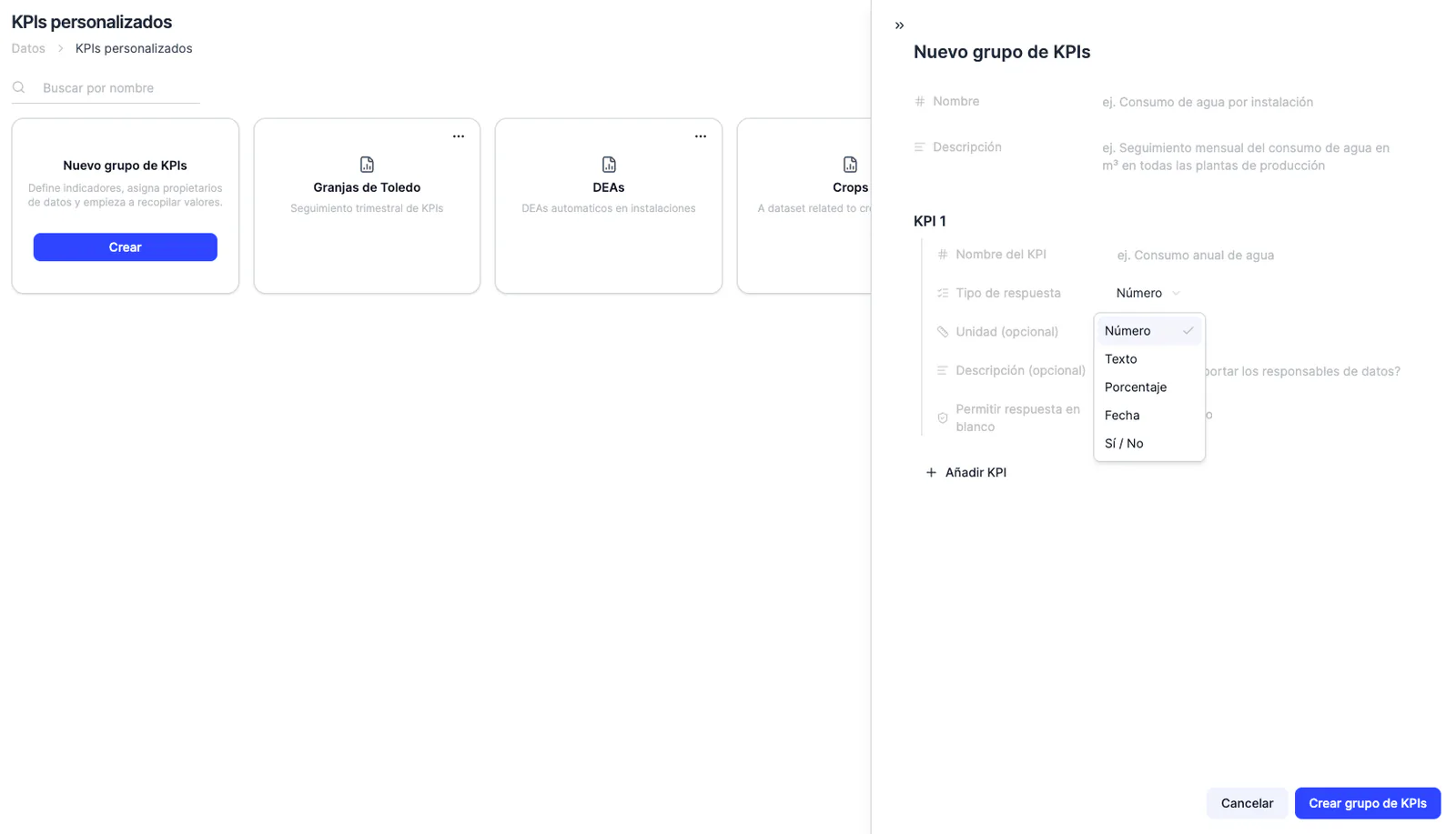1456x834 pixels.
Task: Click the search magnifier icon
Action: pos(18,87)
